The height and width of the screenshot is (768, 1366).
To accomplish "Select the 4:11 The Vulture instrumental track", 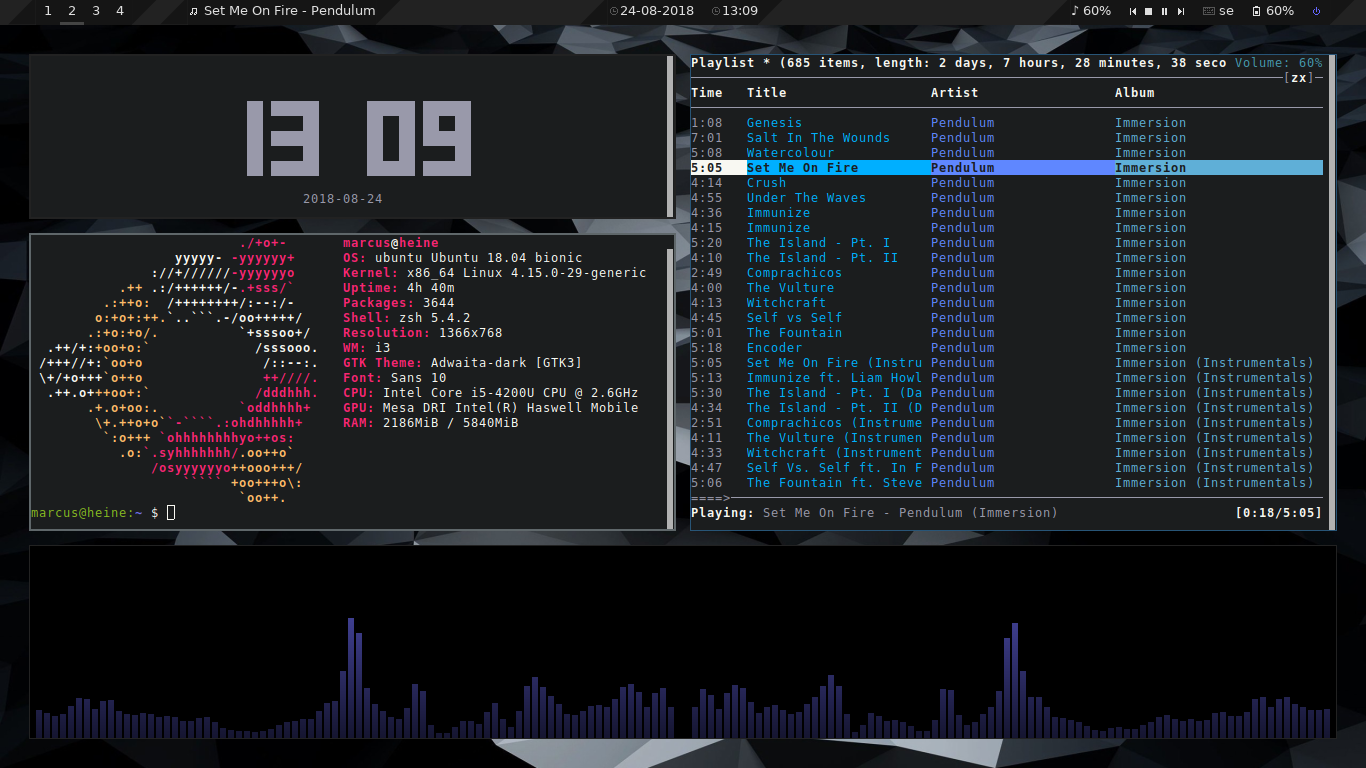I will [x=1006, y=438].
